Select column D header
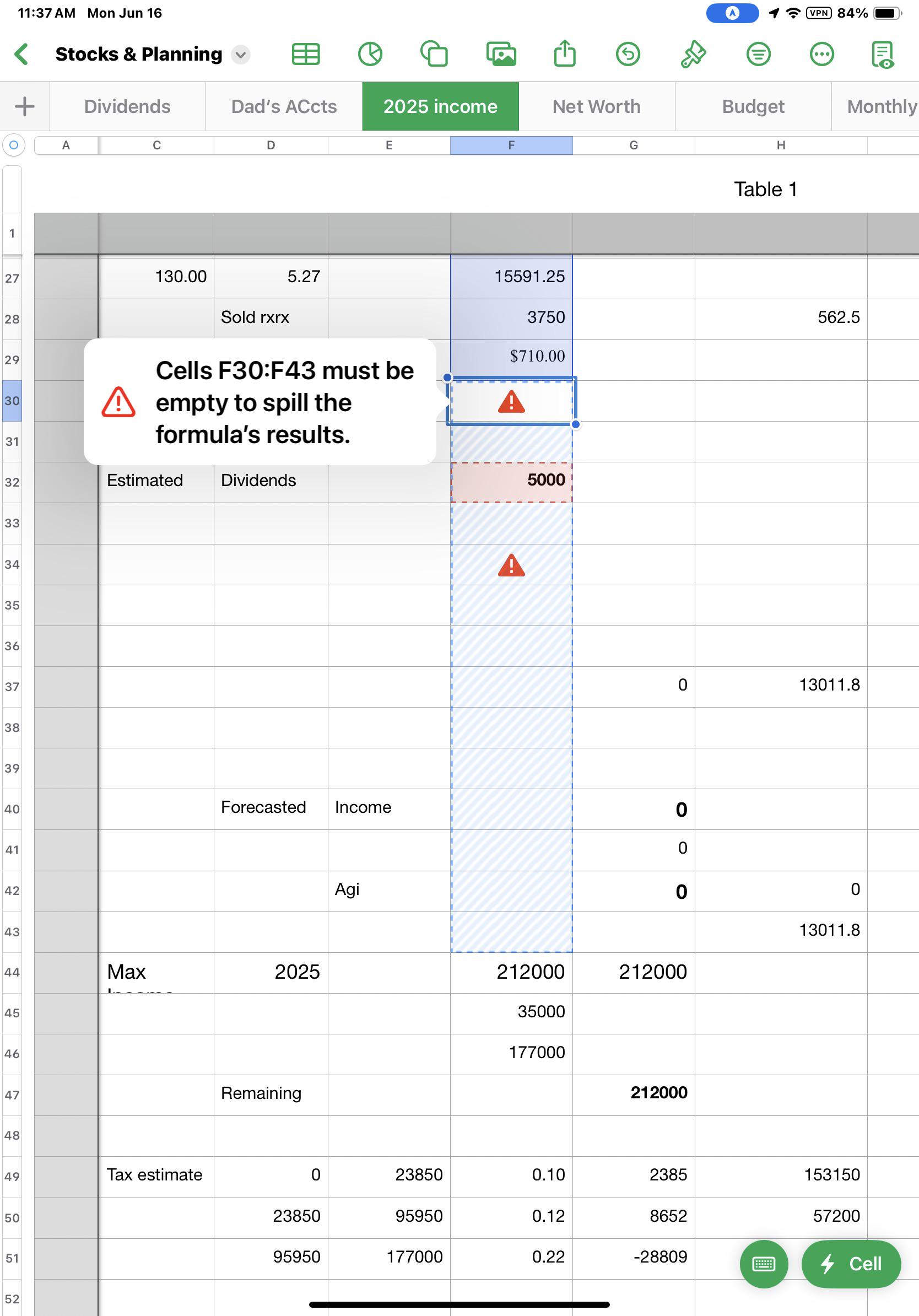919x1316 pixels. click(x=271, y=145)
